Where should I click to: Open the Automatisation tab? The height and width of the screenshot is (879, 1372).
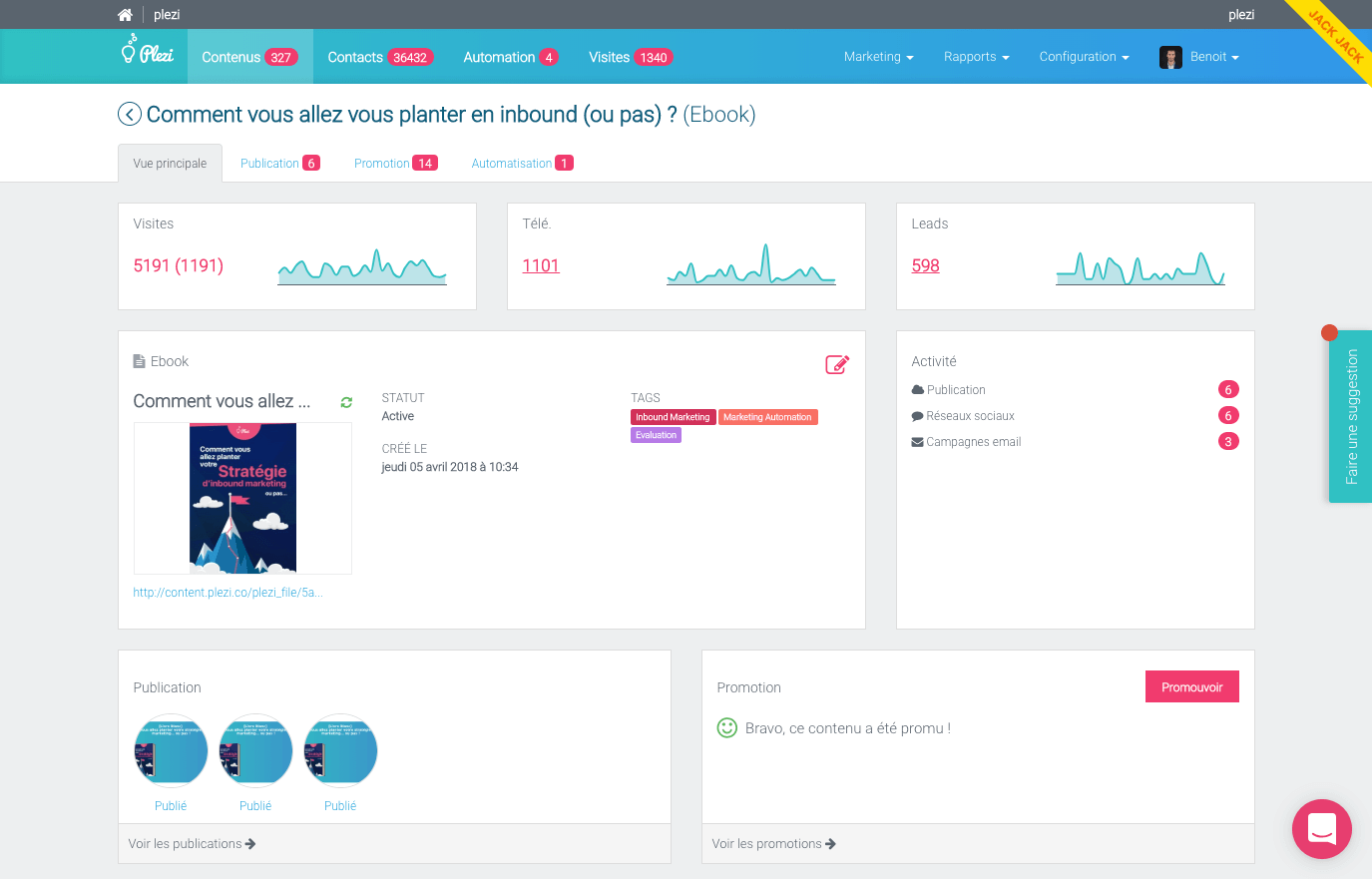521,164
